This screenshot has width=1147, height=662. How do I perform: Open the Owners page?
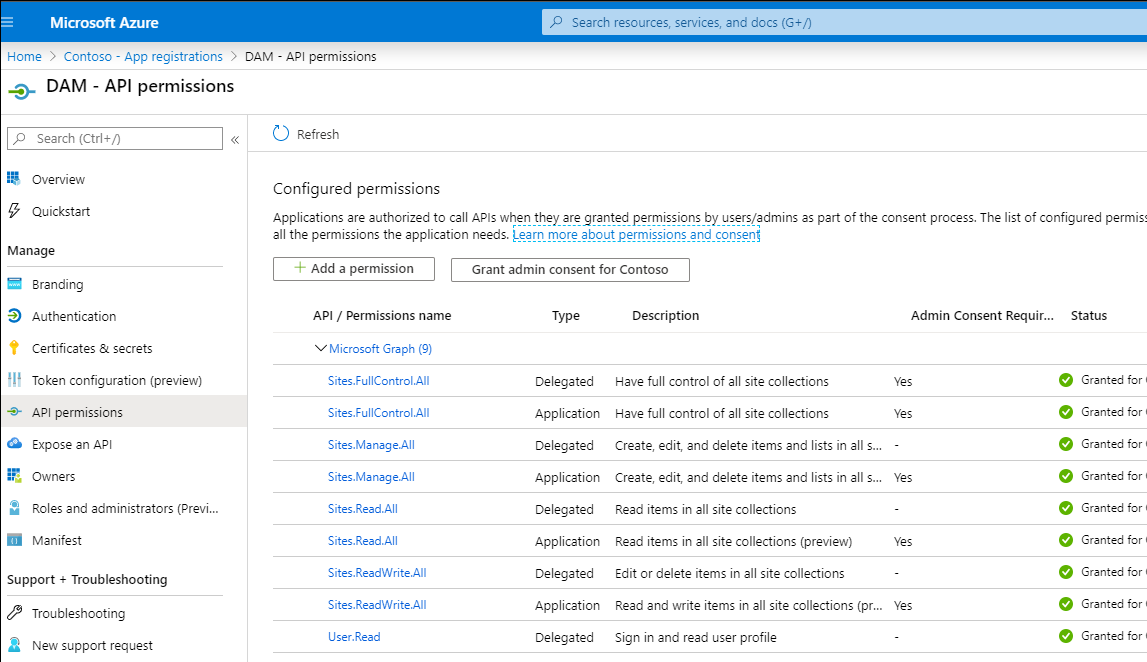[53, 476]
